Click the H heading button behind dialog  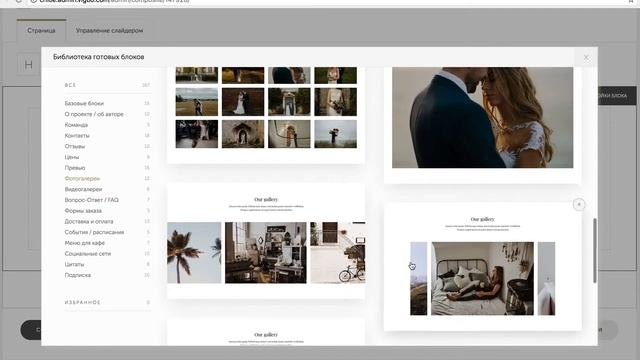pyautogui.click(x=29, y=64)
